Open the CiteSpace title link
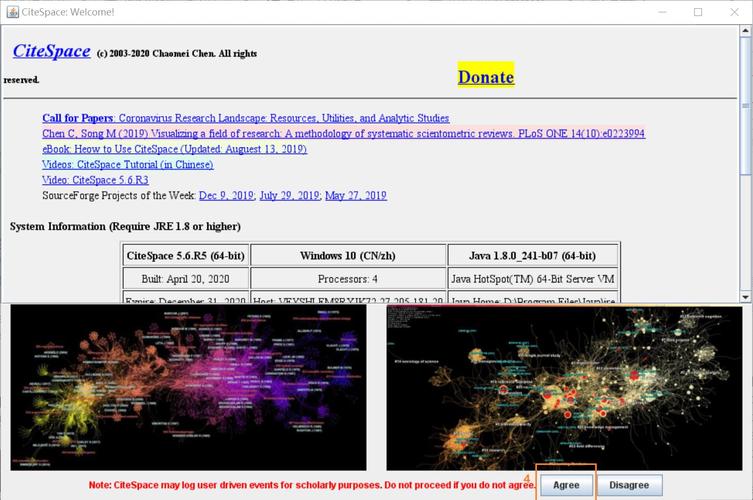The height and width of the screenshot is (500, 753). pos(51,51)
